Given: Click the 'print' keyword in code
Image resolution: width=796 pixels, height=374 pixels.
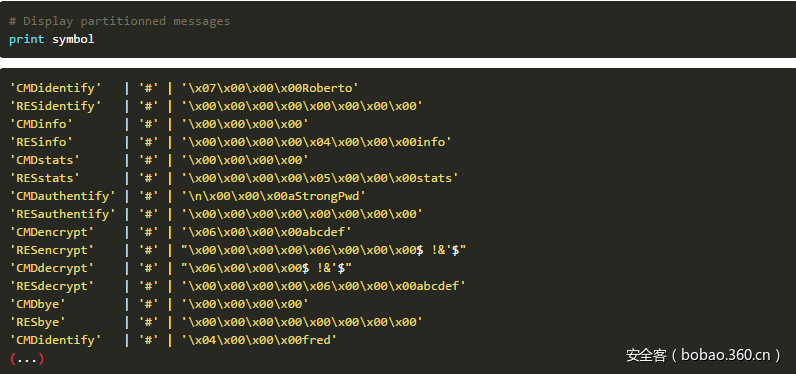Looking at the screenshot, I should tap(26, 40).
